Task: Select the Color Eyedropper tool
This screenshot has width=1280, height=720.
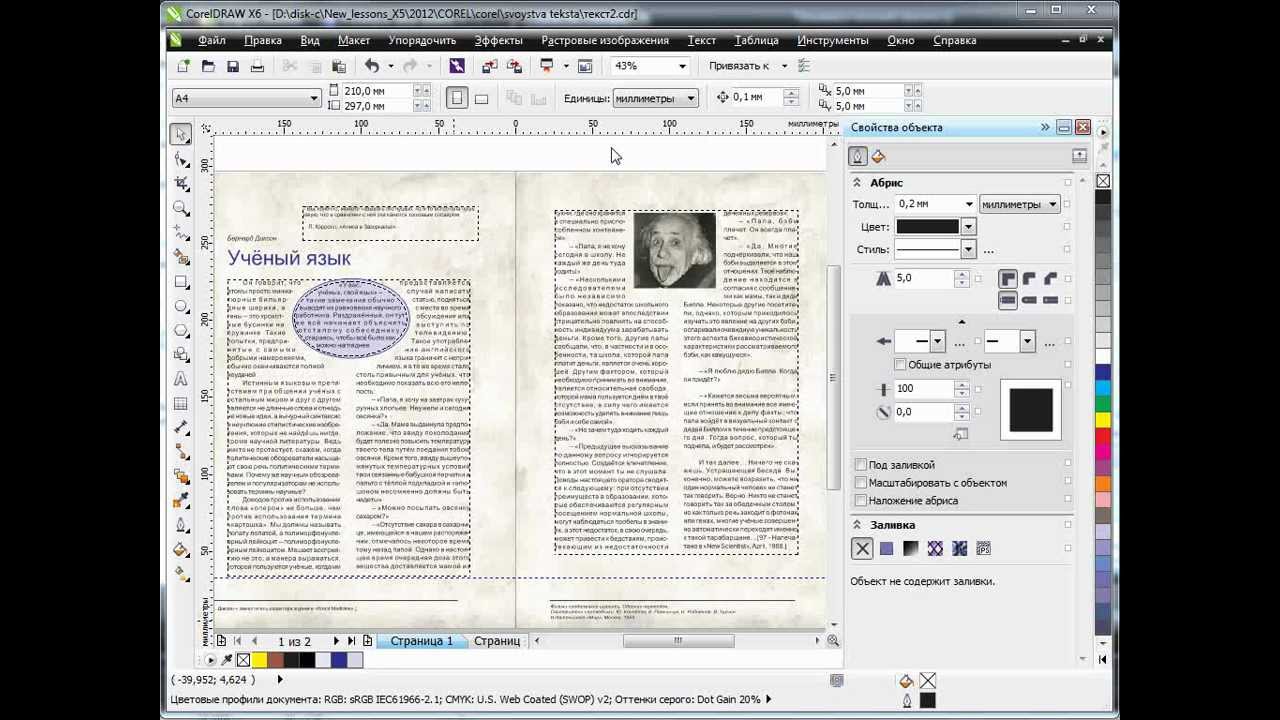Action: click(181, 500)
